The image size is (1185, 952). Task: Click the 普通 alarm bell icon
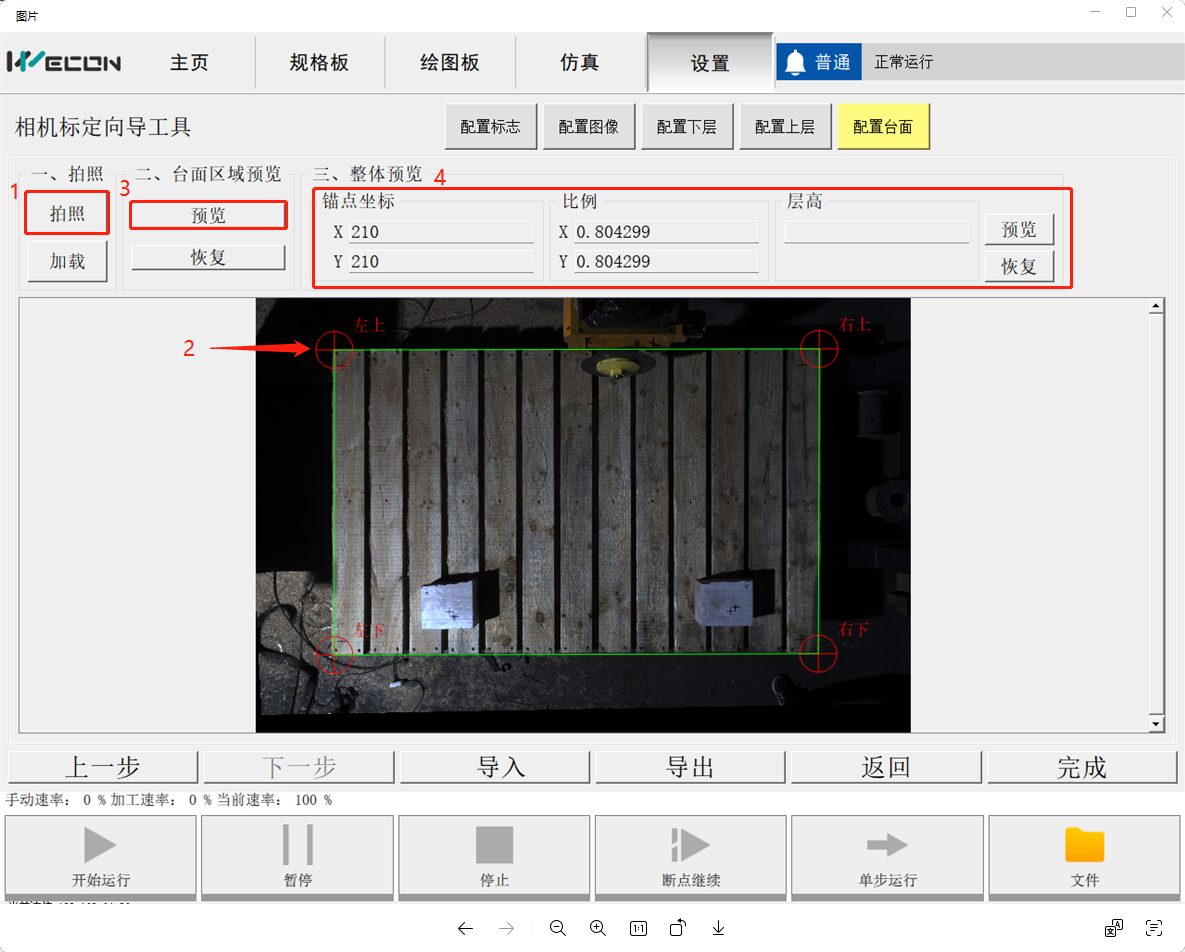pos(796,62)
